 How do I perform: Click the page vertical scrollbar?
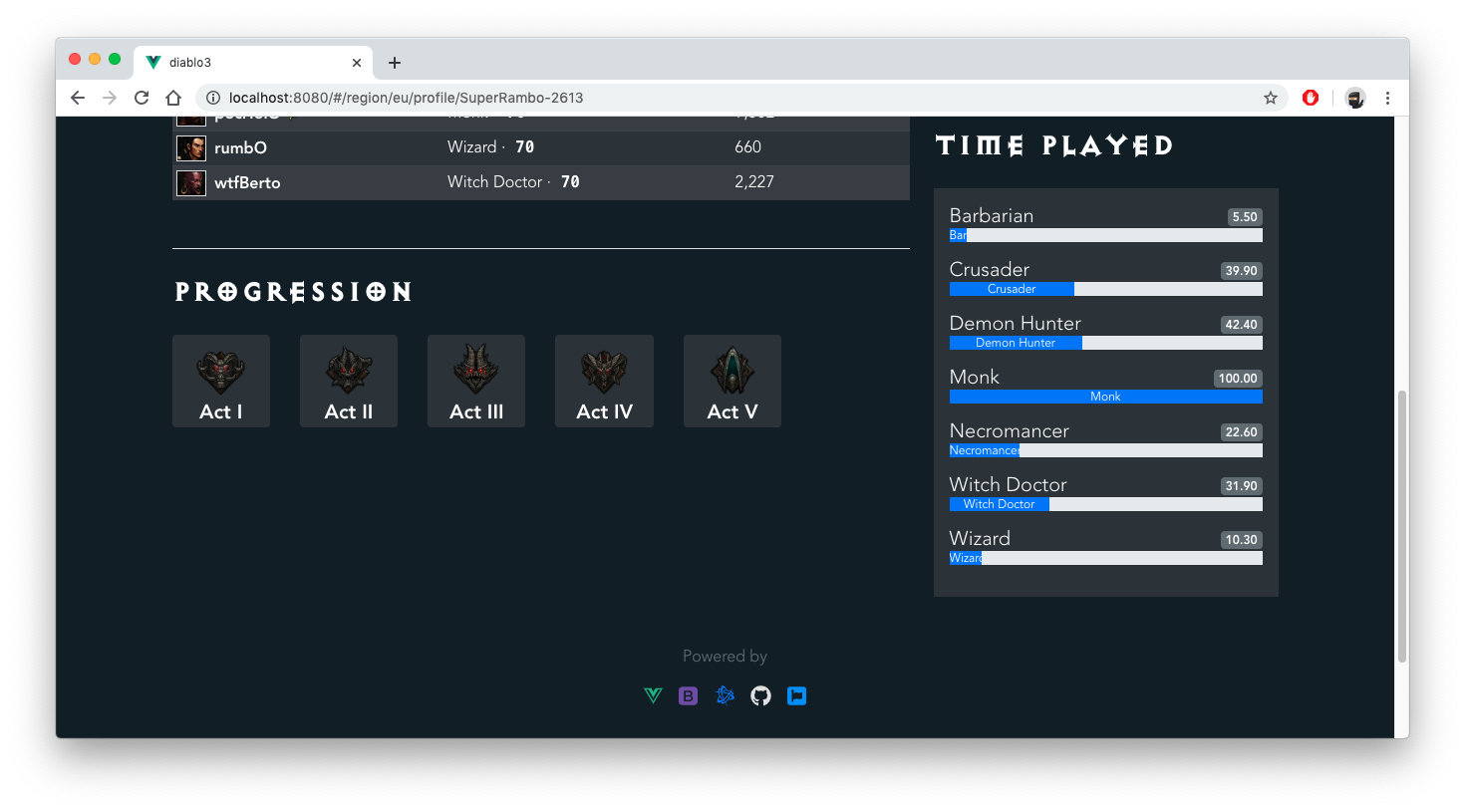click(x=1402, y=526)
